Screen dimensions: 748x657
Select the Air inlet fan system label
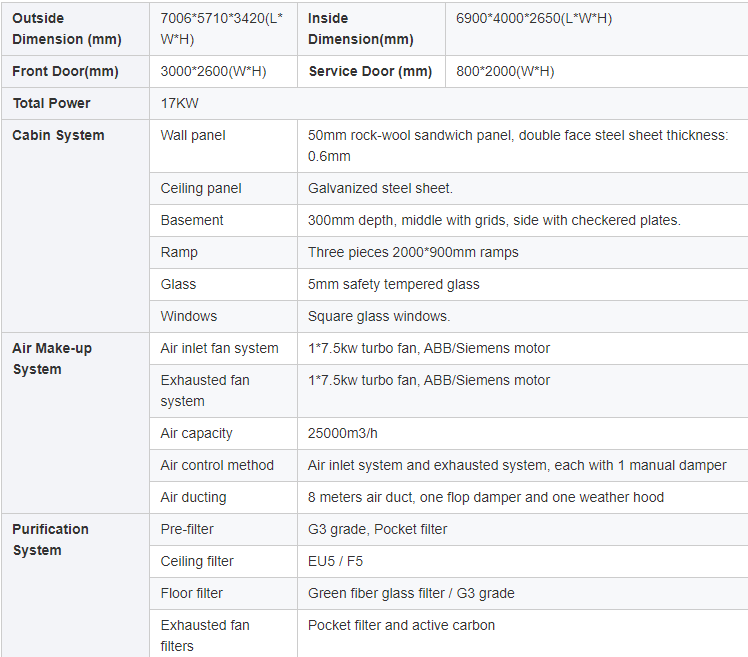pos(219,348)
